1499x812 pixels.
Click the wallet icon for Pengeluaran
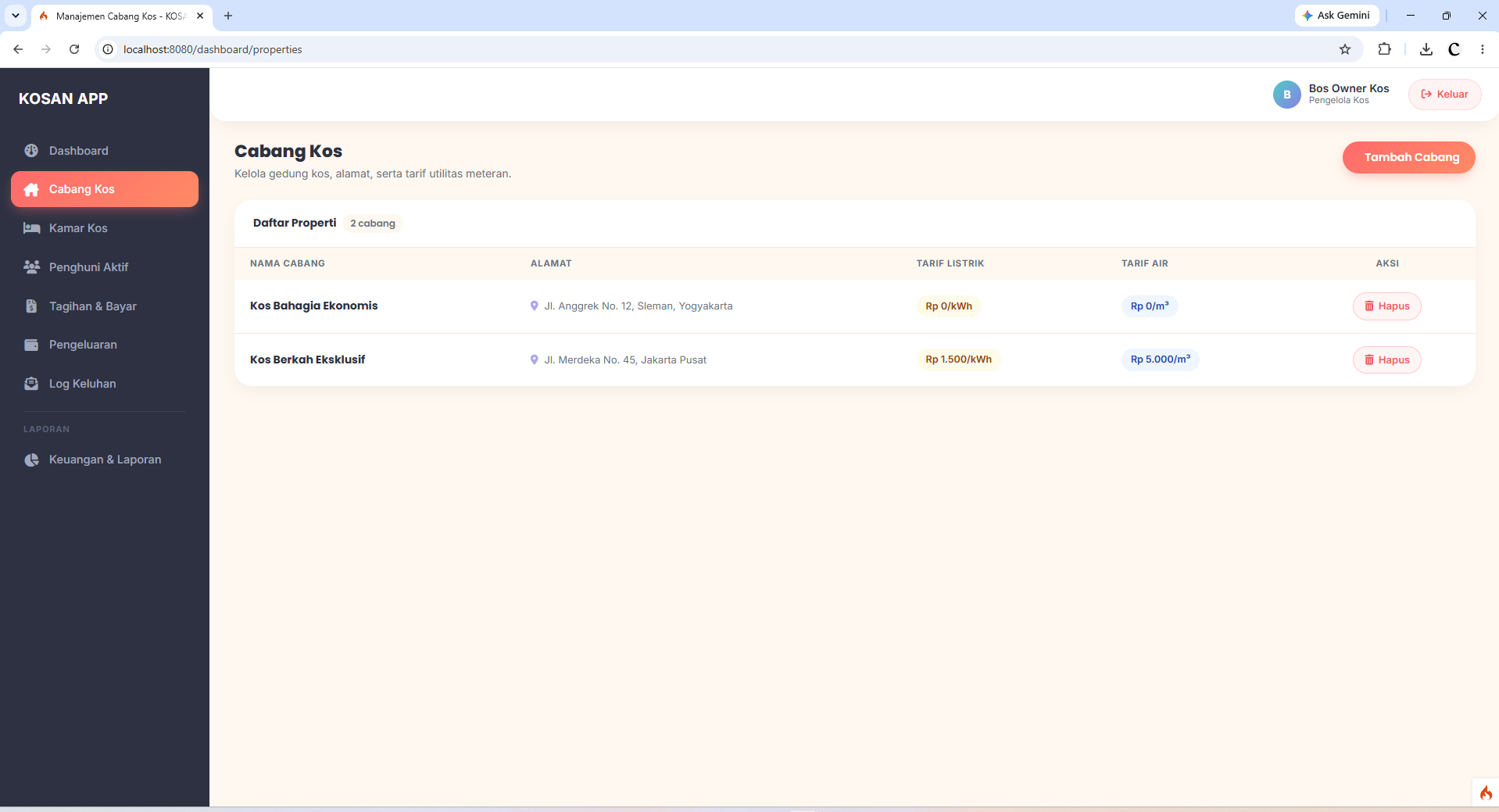click(31, 345)
